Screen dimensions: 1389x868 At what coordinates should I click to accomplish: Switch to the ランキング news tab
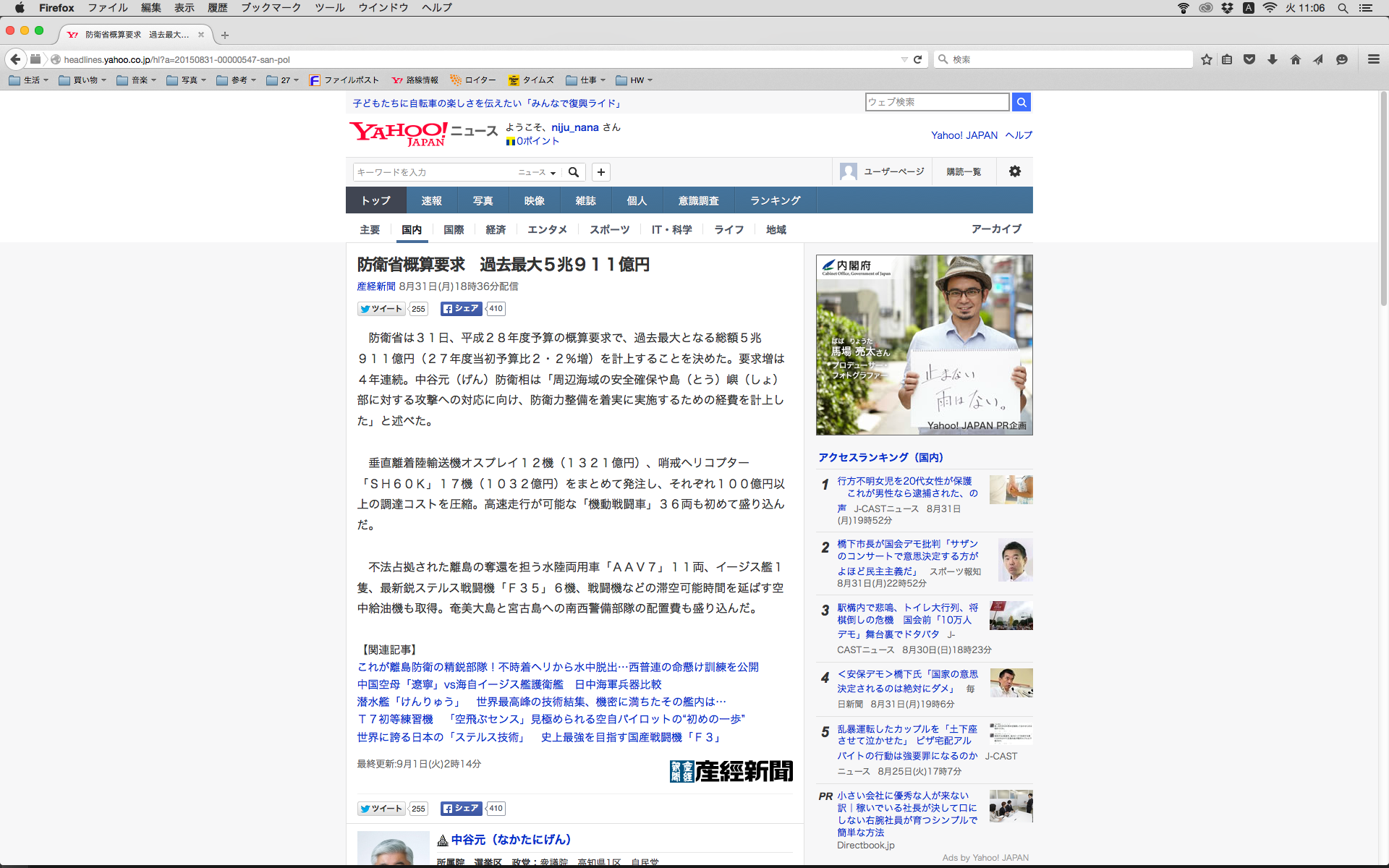[775, 200]
